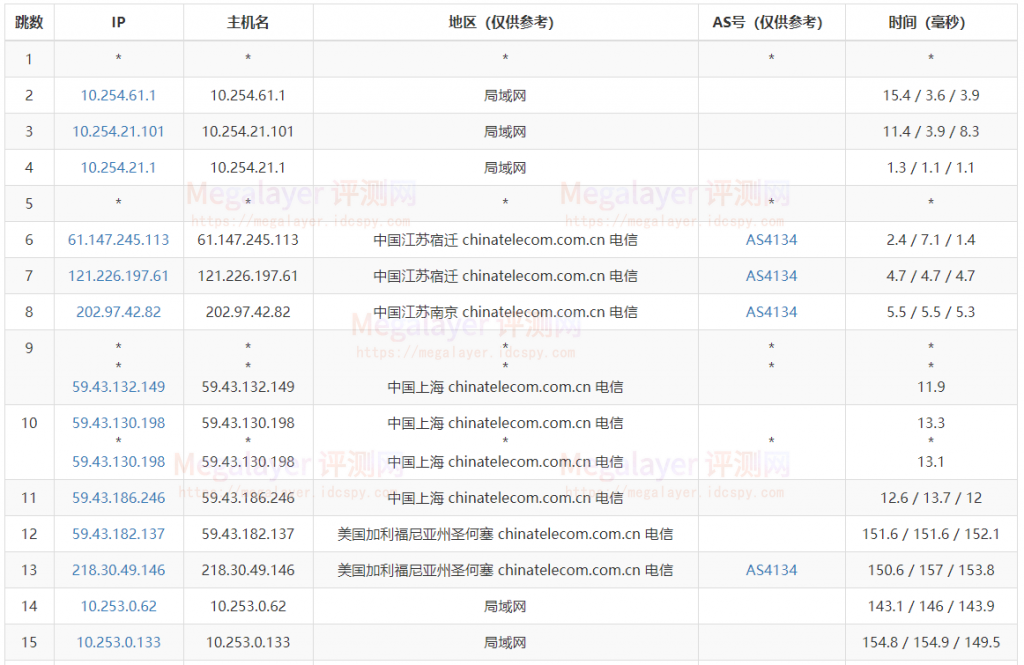Click time value 12.6 / 13.7 / 12

pyautogui.click(x=931, y=498)
